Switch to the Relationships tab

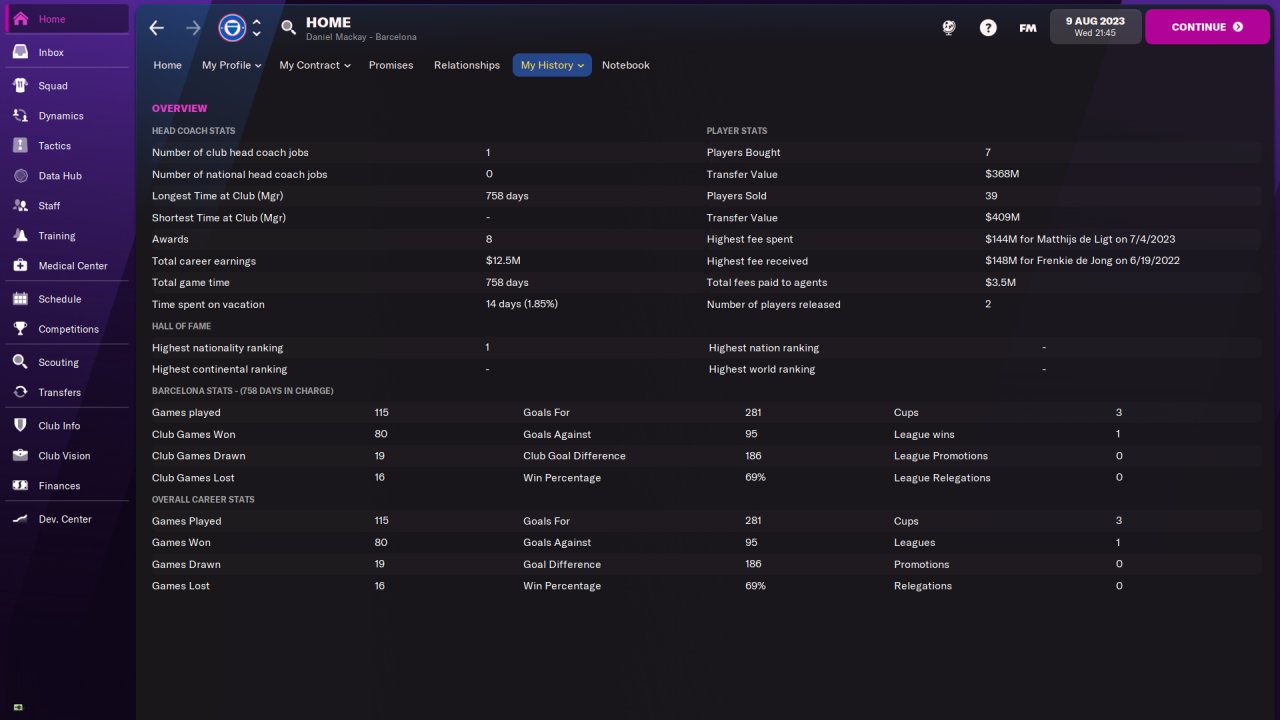click(x=467, y=65)
